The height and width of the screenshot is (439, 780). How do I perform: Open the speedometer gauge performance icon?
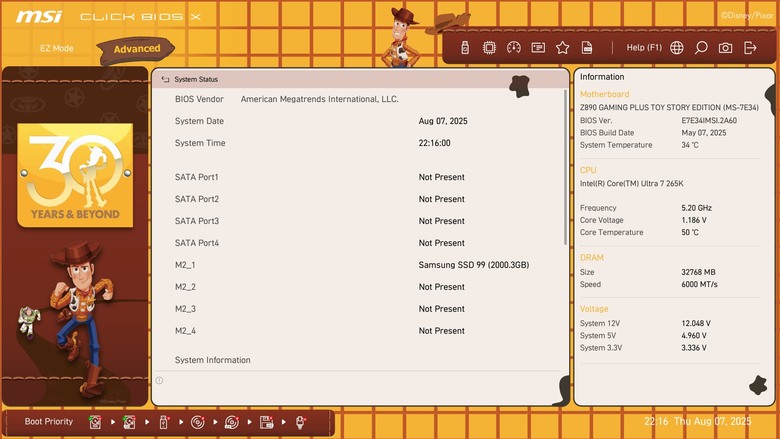tap(514, 48)
